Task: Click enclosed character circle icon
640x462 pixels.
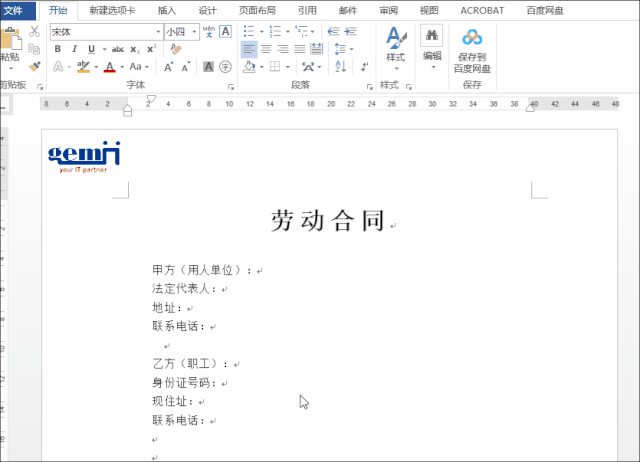Action: [225, 67]
